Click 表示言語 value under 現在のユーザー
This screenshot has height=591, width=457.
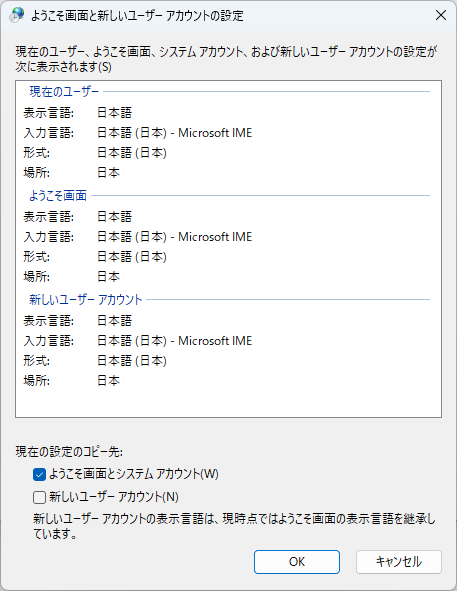tap(115, 113)
